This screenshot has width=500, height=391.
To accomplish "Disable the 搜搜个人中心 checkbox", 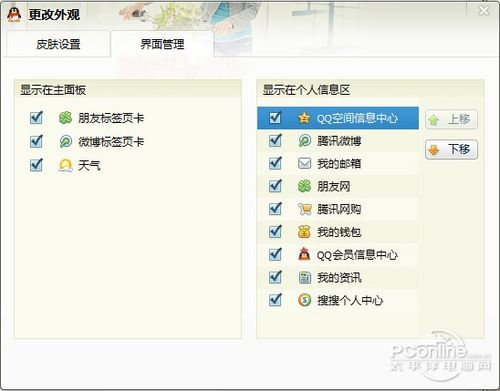I will pyautogui.click(x=275, y=300).
